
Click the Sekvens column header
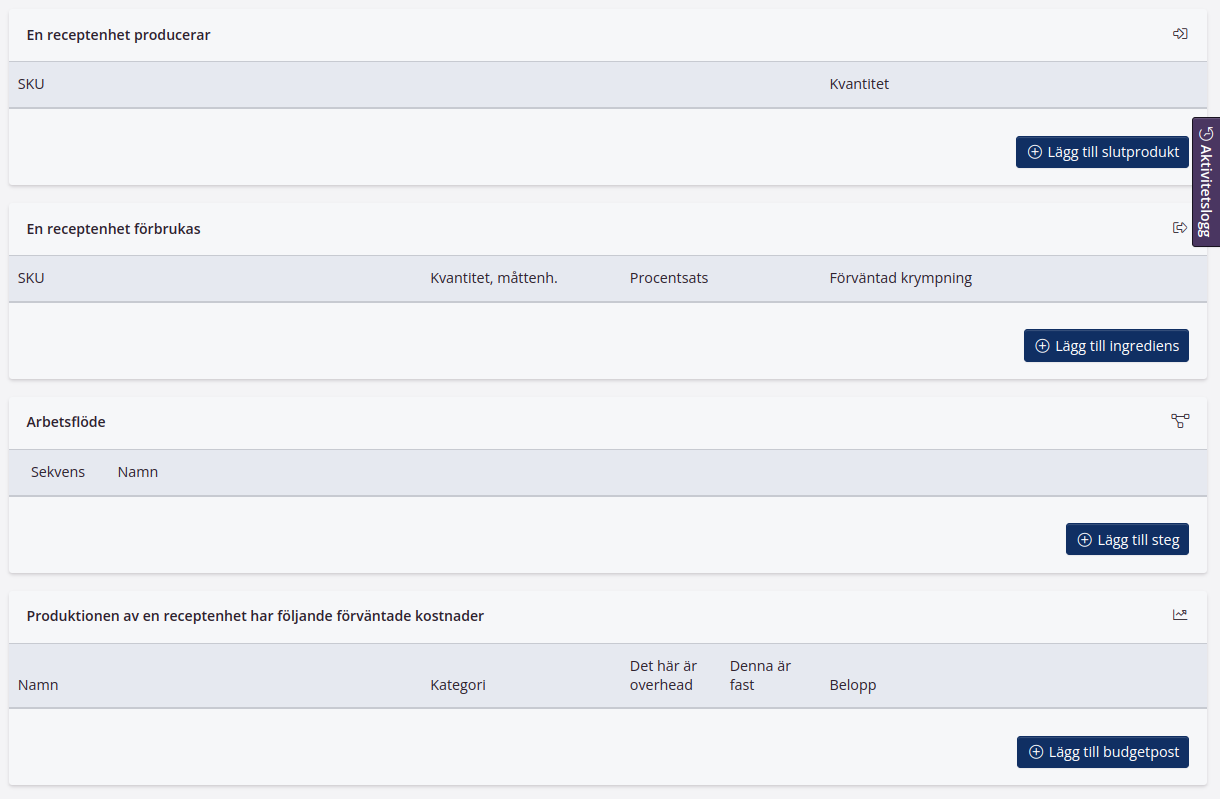58,472
